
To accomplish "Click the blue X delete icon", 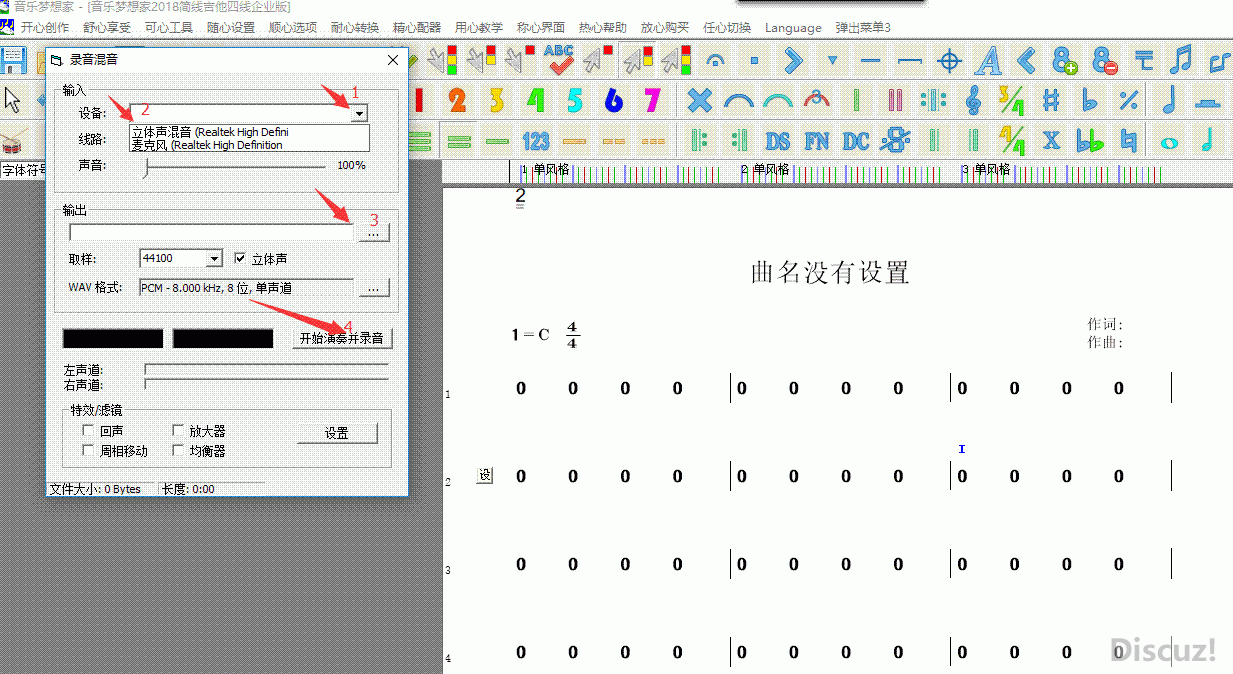I will coord(700,100).
